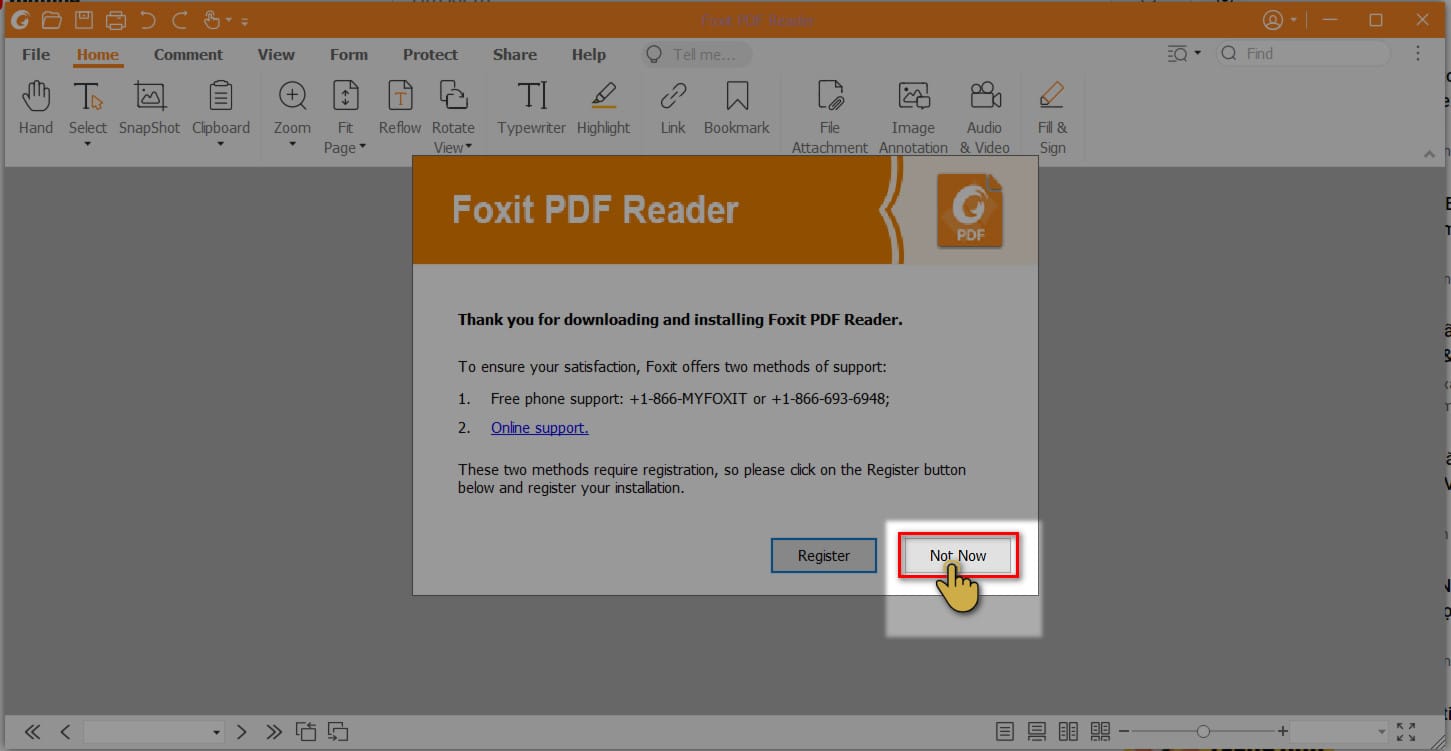The width and height of the screenshot is (1451, 751).
Task: Expand the Clipboard dropdown arrow
Action: (220, 145)
